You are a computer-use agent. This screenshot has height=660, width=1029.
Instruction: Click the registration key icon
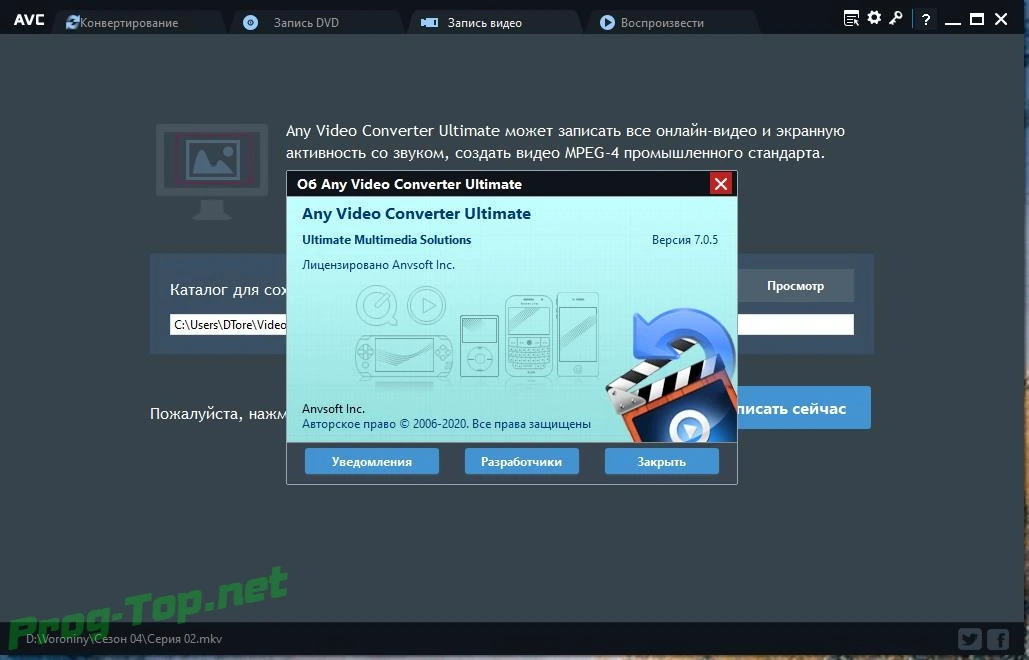(x=896, y=18)
